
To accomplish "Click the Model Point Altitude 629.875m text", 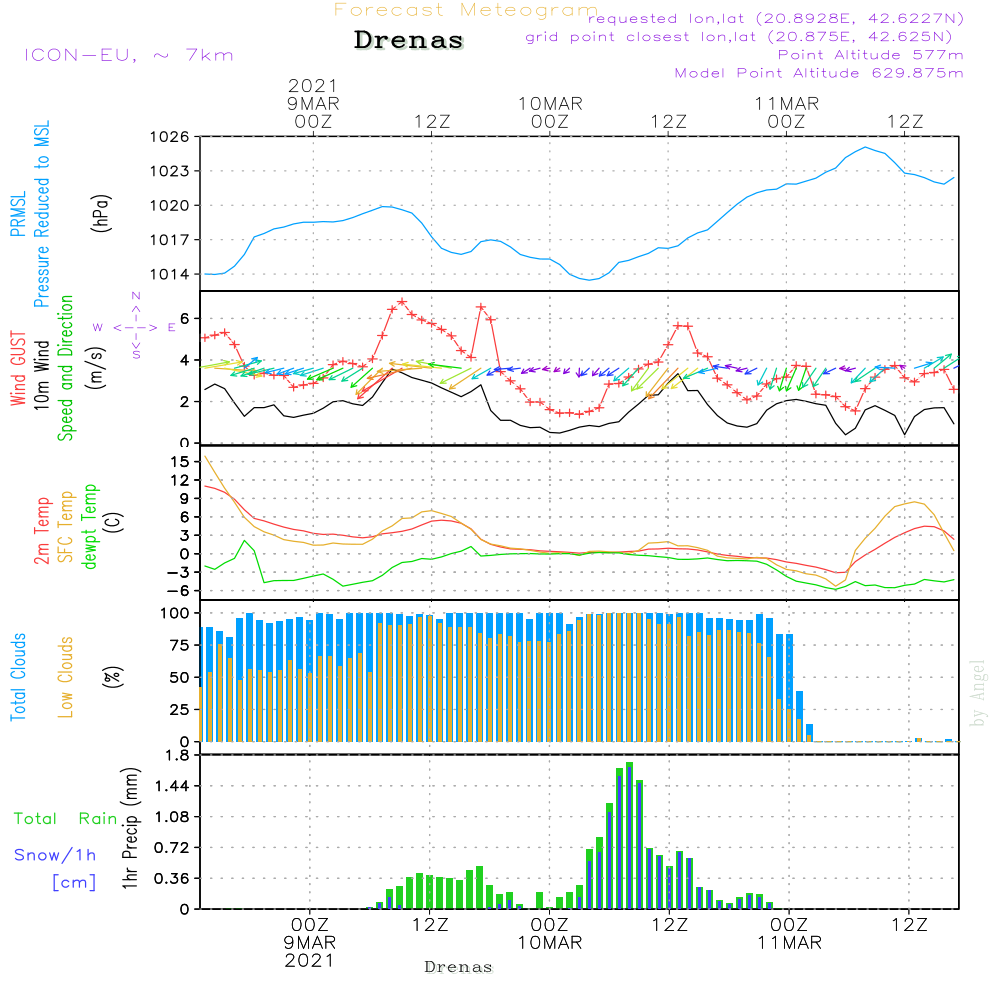I will [819, 73].
